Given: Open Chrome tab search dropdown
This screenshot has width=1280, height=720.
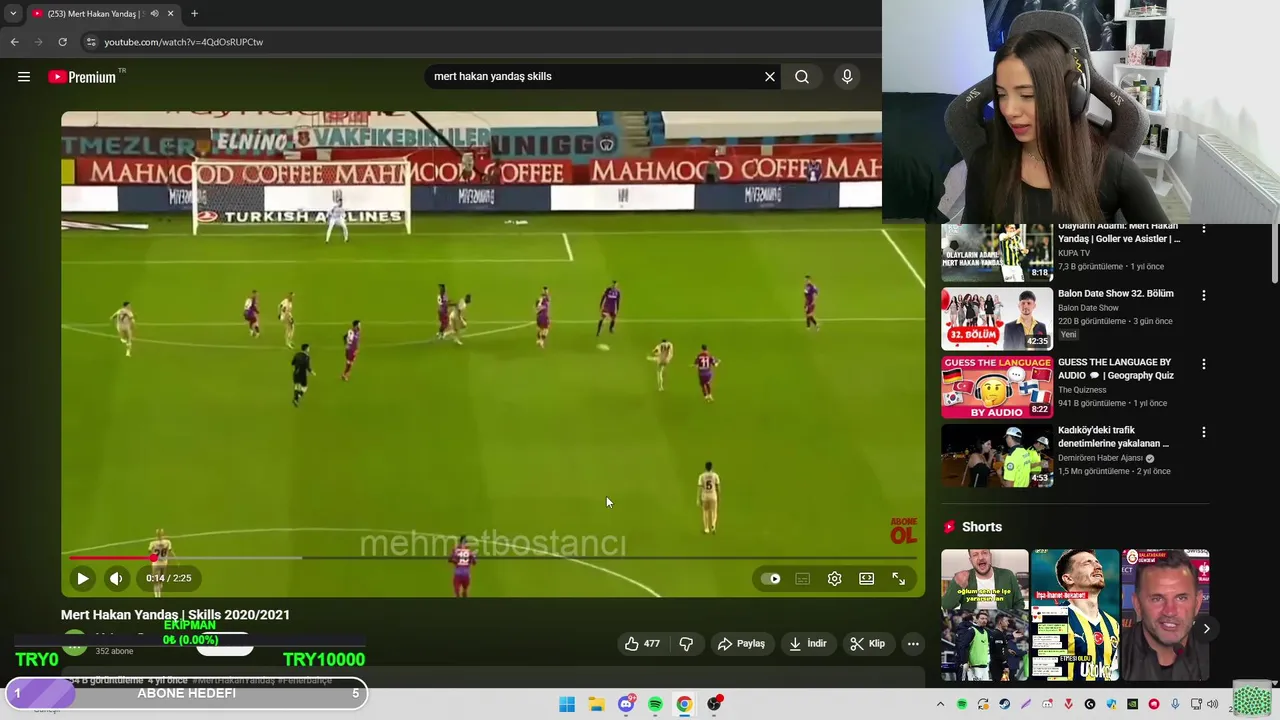Looking at the screenshot, I should [x=13, y=14].
